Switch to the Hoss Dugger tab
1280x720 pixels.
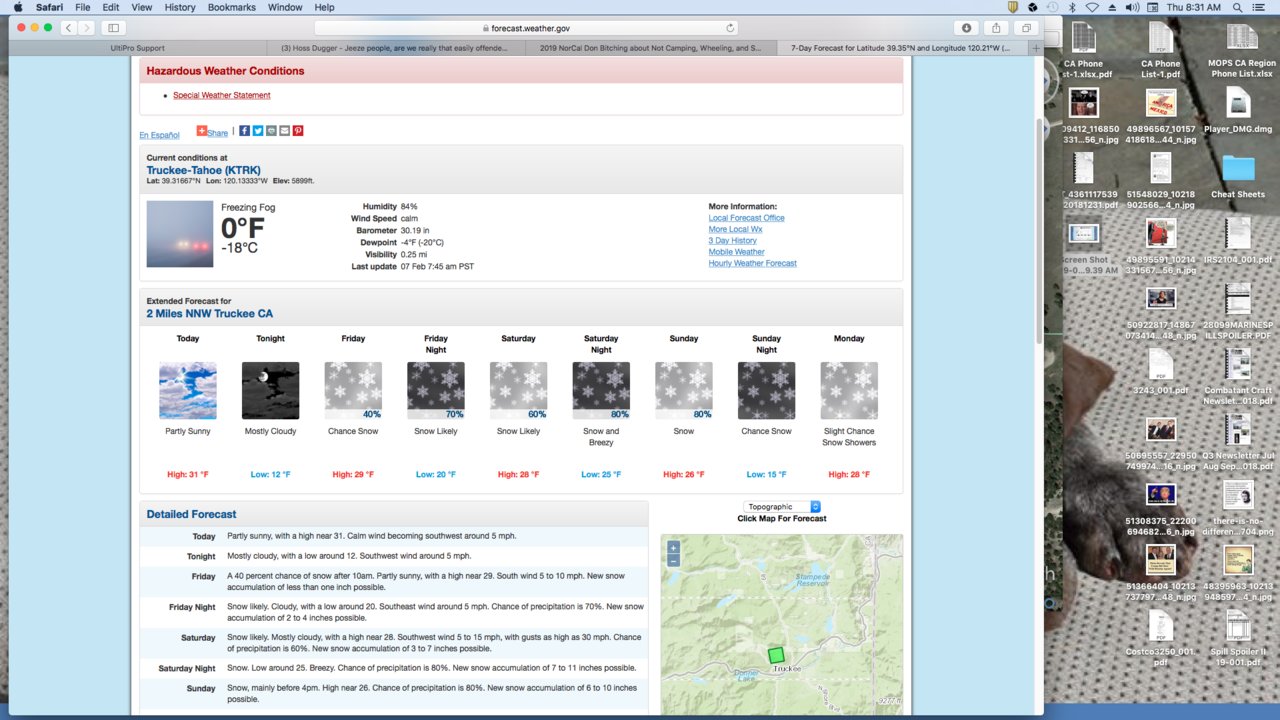coord(395,47)
